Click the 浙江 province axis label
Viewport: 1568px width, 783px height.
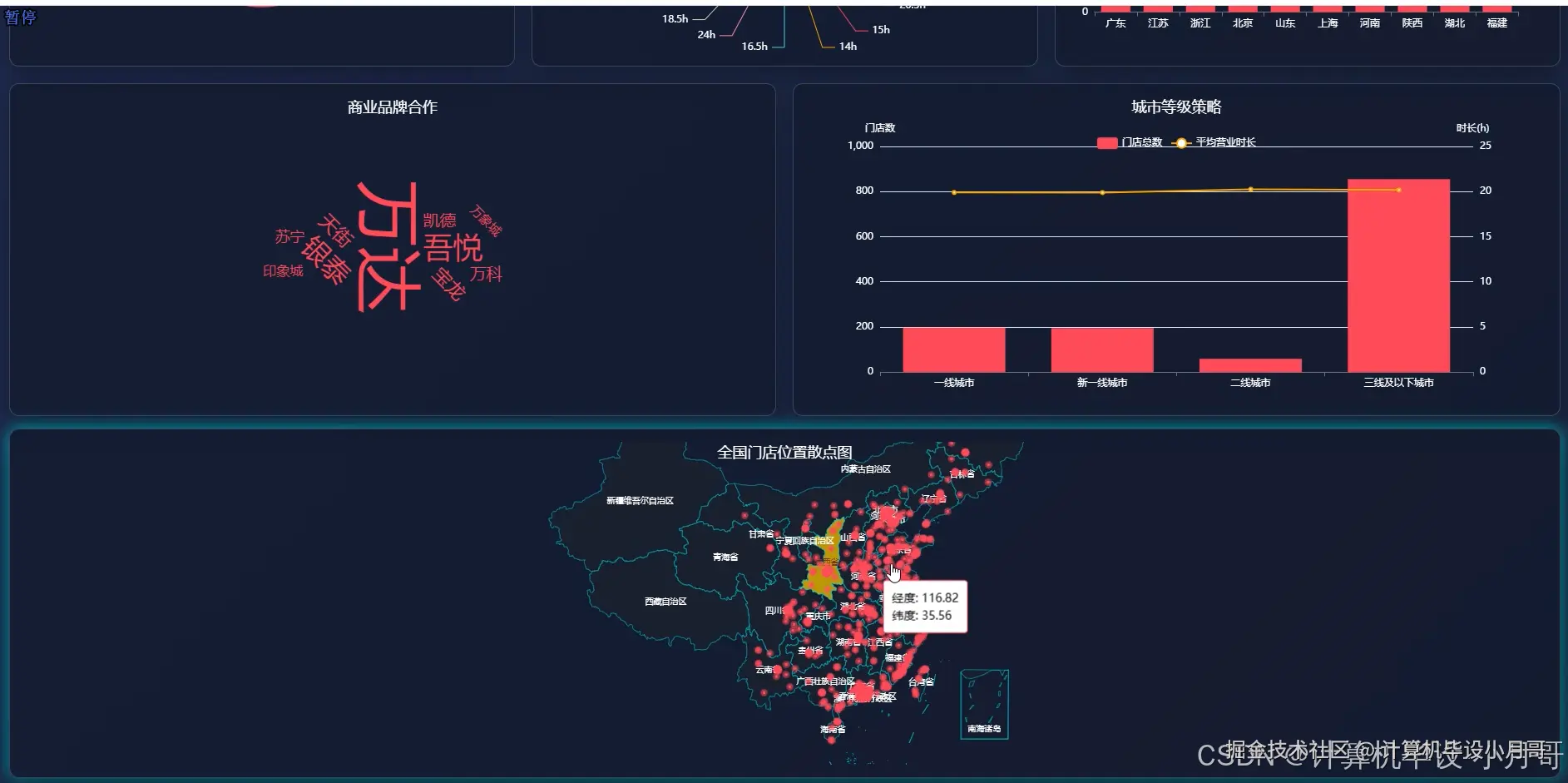pyautogui.click(x=1200, y=23)
